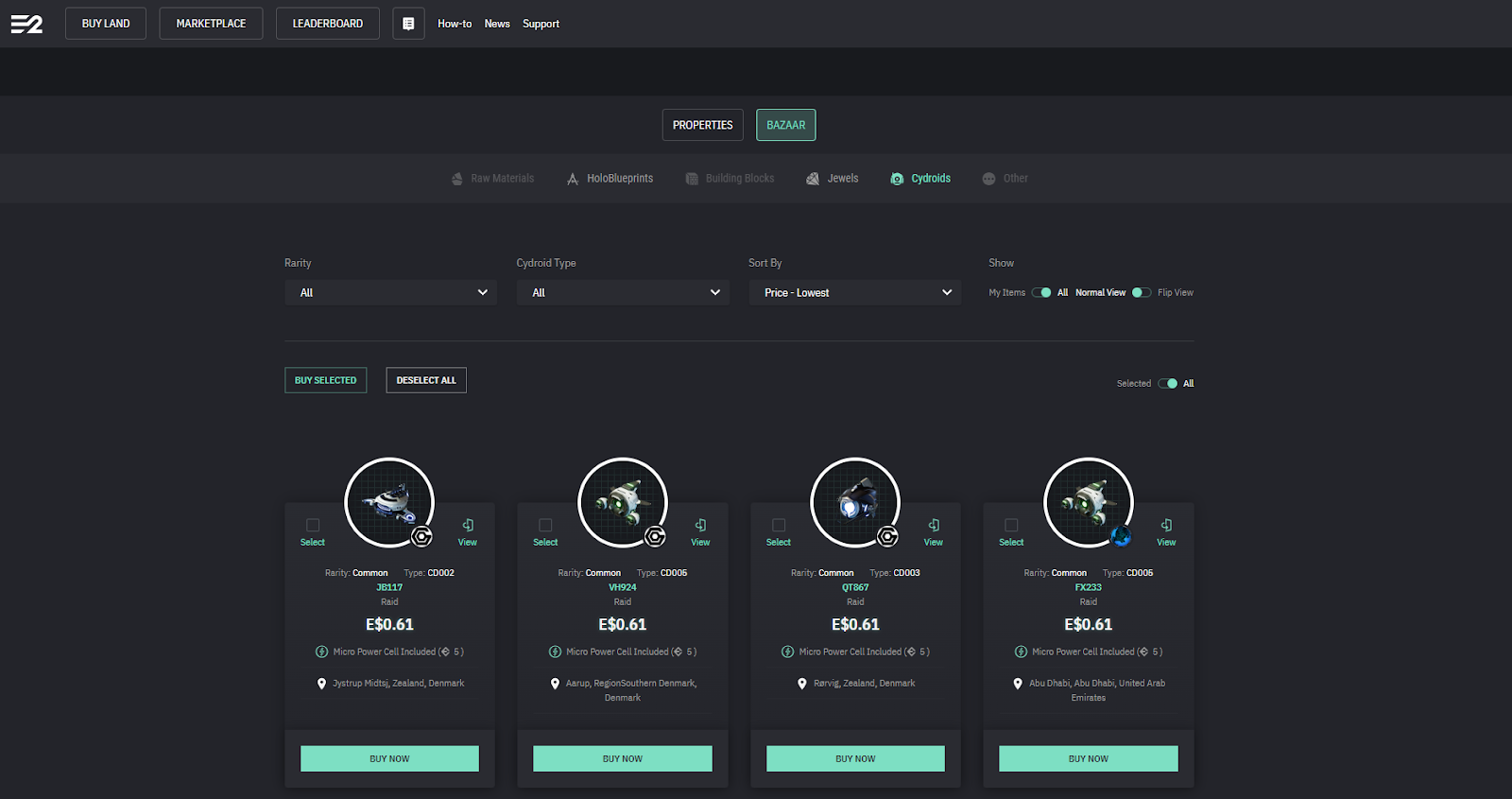Click location pin on Rørvig card
The width and height of the screenshot is (1512, 799).
point(802,684)
